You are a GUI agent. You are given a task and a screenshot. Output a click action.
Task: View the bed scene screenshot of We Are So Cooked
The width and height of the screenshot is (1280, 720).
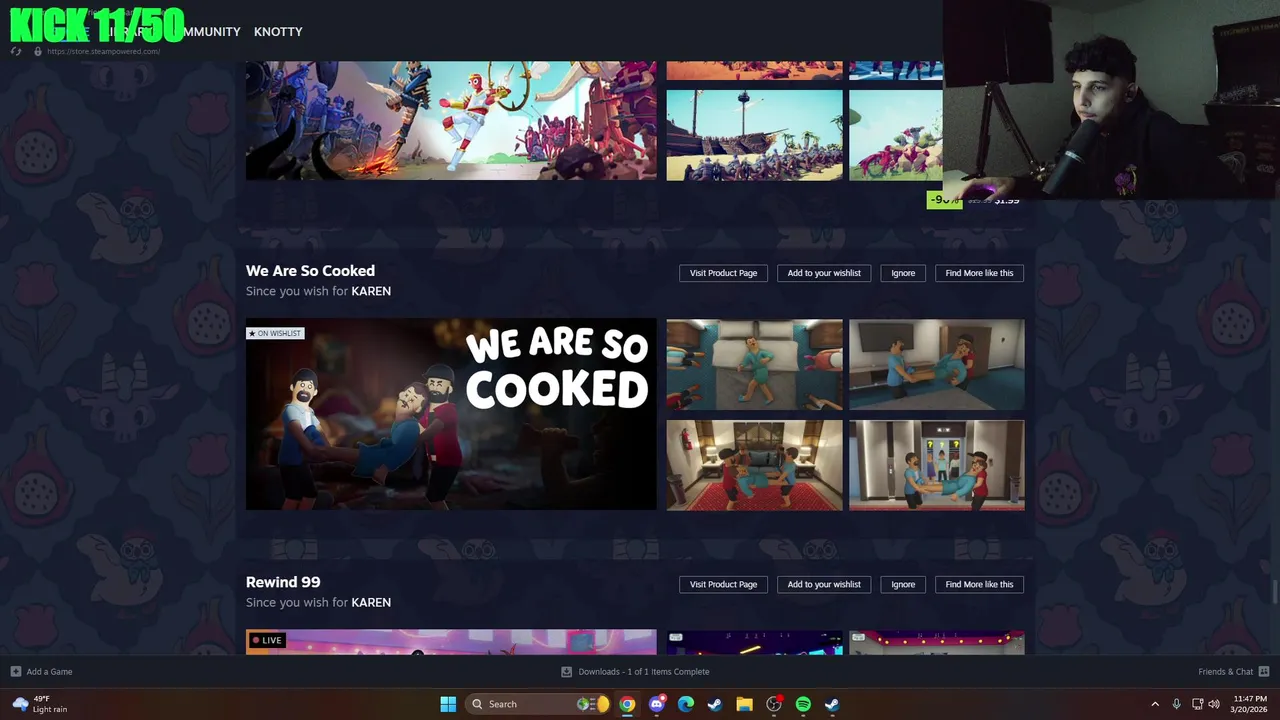click(755, 365)
